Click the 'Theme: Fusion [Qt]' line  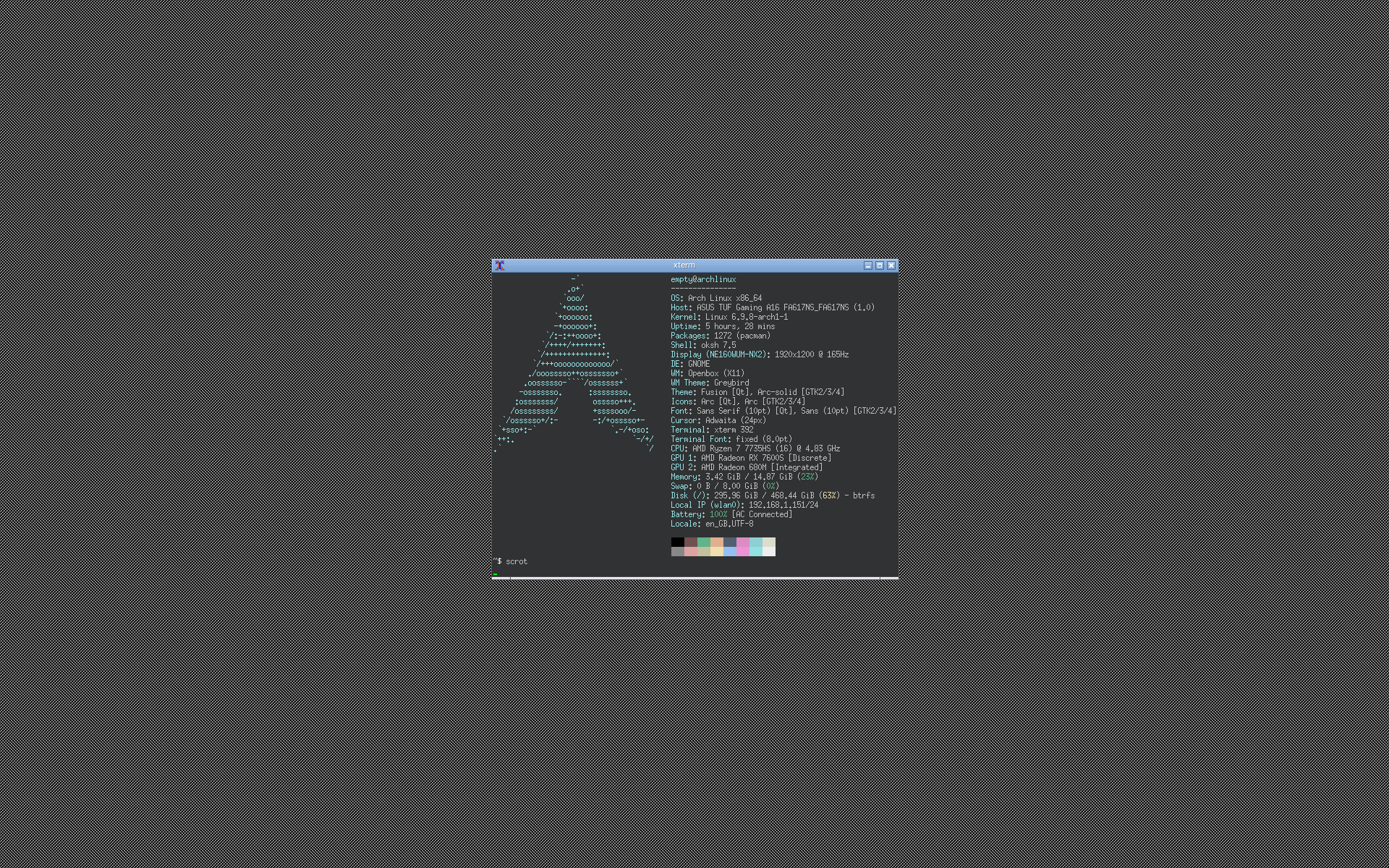coord(757,392)
